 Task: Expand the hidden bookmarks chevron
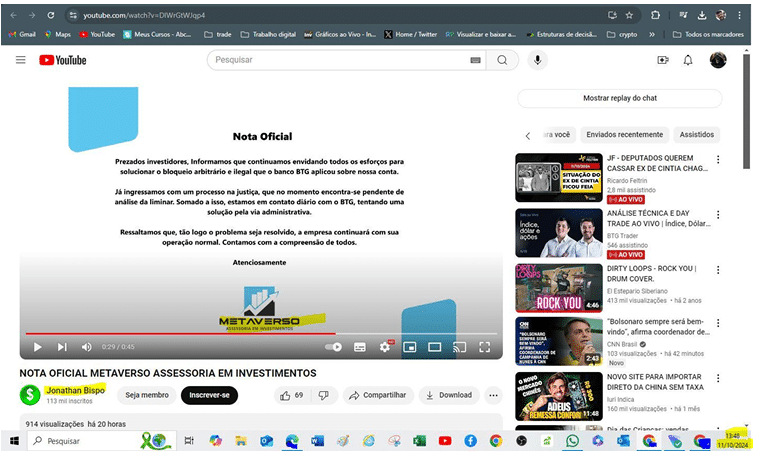(652, 34)
